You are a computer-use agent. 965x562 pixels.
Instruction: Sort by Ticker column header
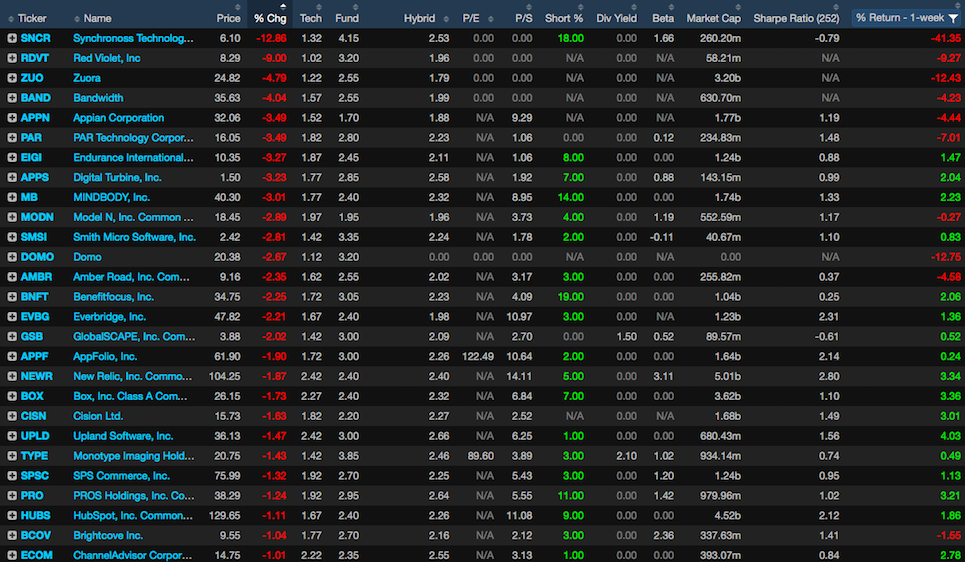(32, 18)
